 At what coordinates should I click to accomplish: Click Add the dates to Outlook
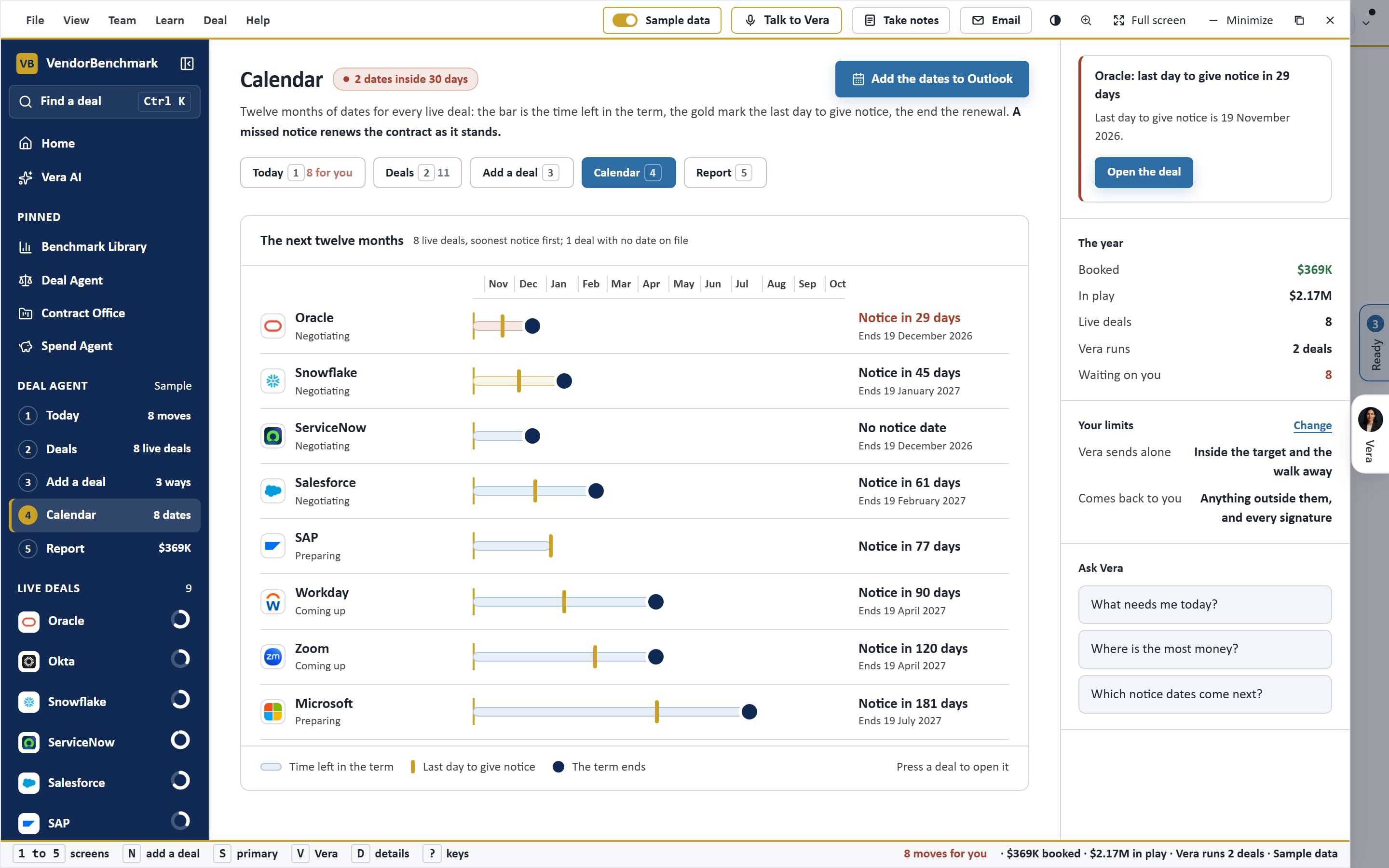tap(932, 79)
